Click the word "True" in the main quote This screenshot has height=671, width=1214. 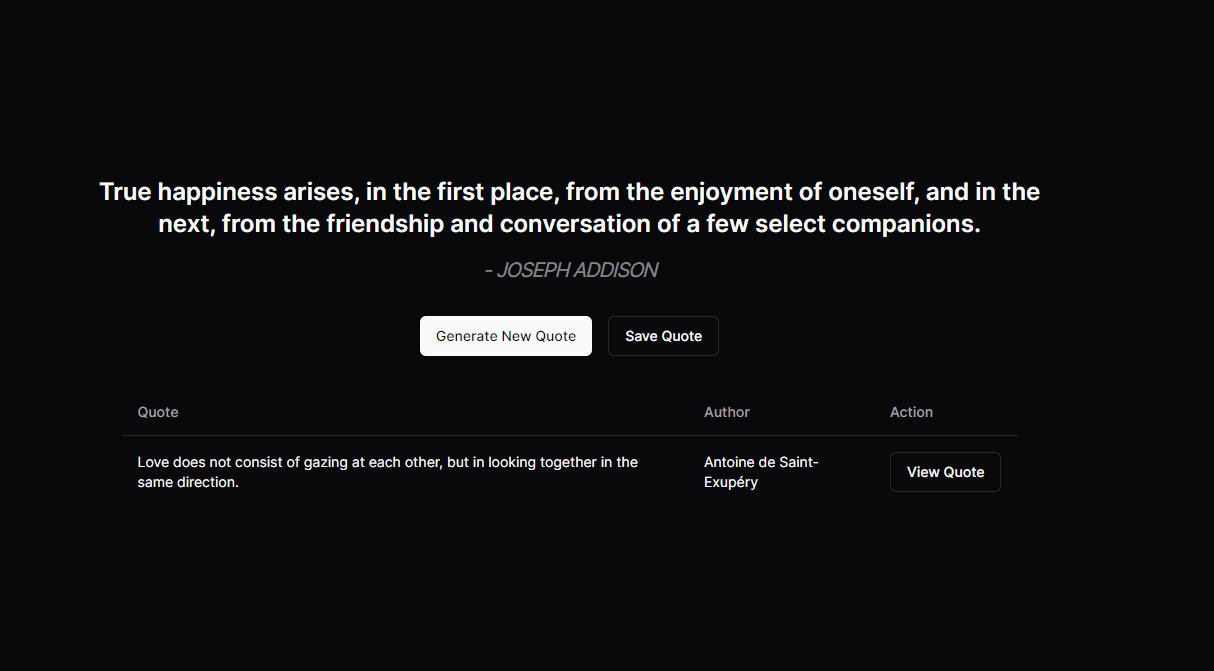coord(125,192)
